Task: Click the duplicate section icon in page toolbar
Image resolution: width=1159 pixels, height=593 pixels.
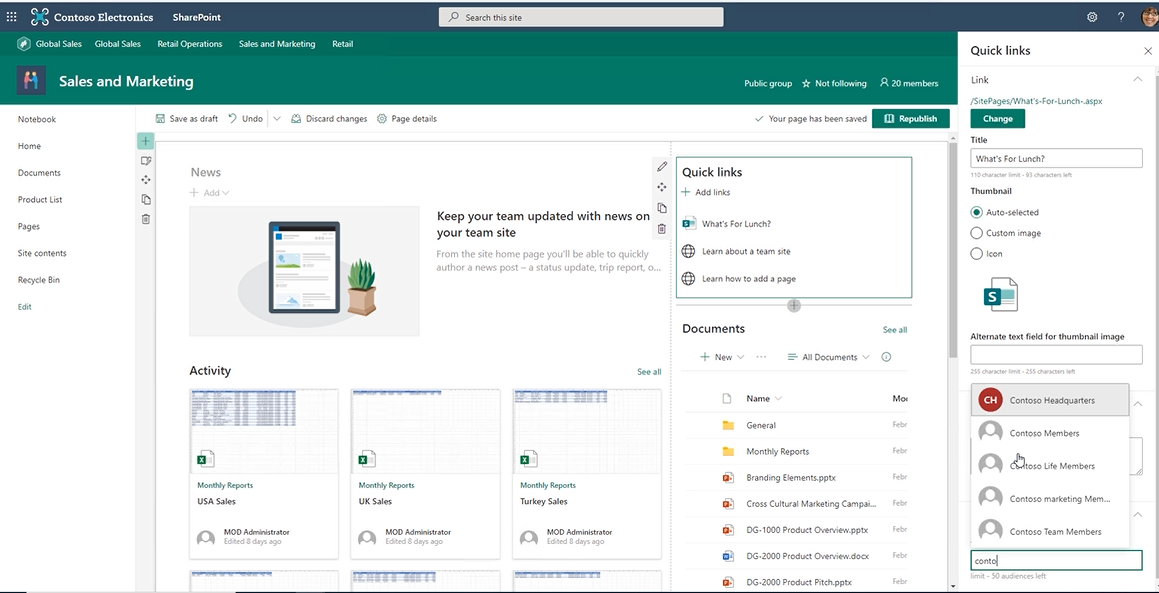Action: point(146,199)
